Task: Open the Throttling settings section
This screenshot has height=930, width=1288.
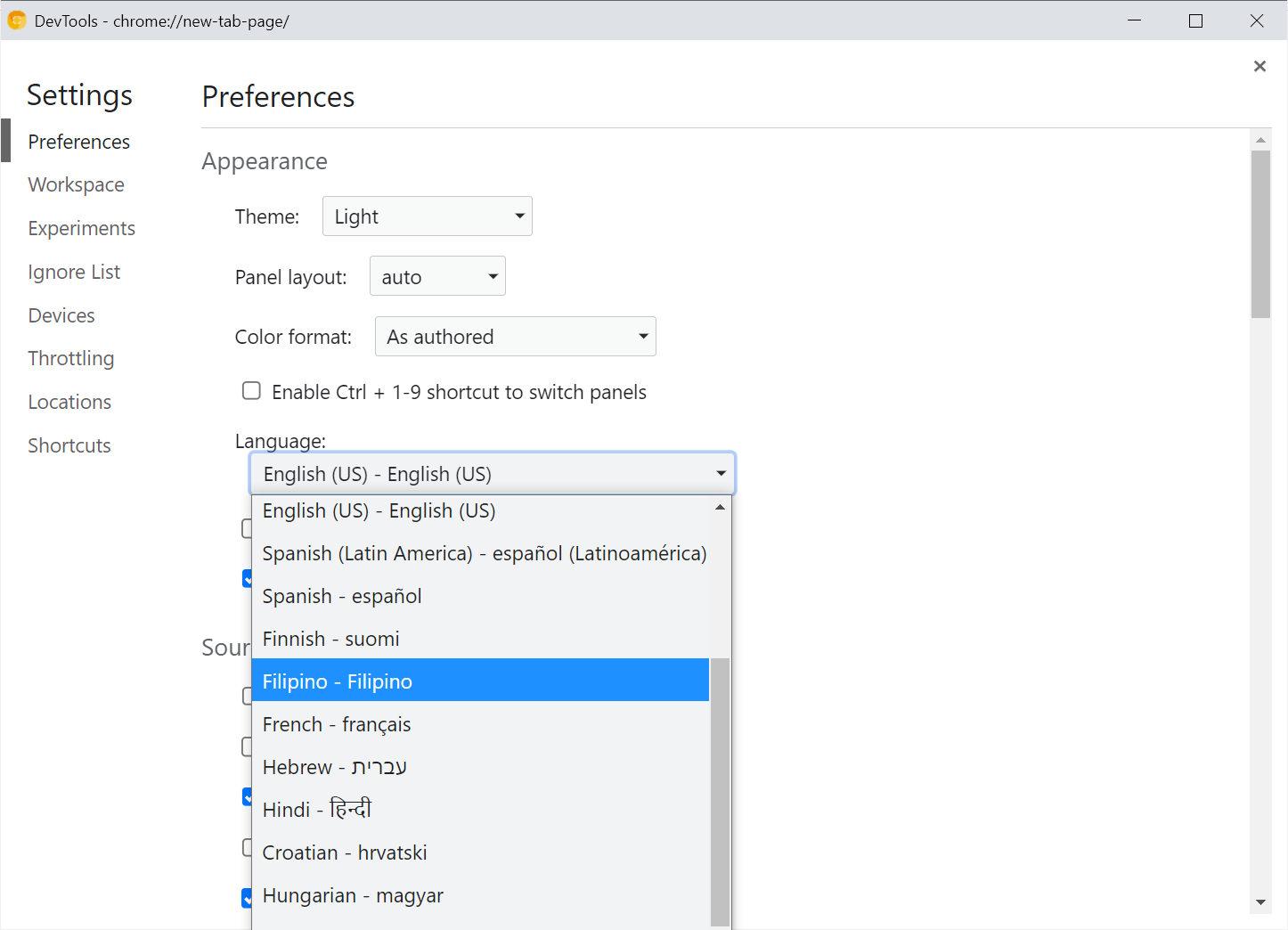Action: pos(70,358)
